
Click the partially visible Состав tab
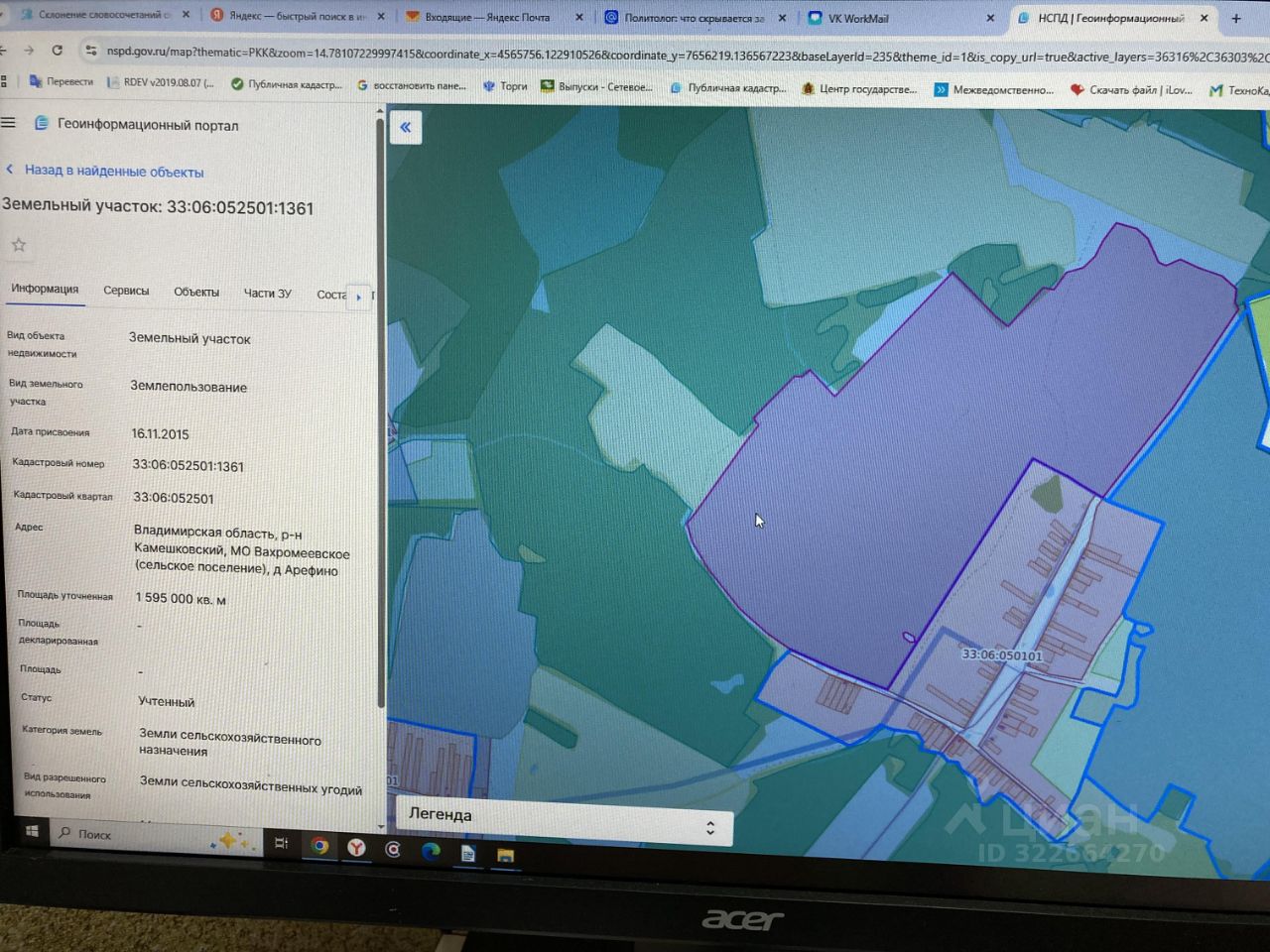tap(331, 295)
